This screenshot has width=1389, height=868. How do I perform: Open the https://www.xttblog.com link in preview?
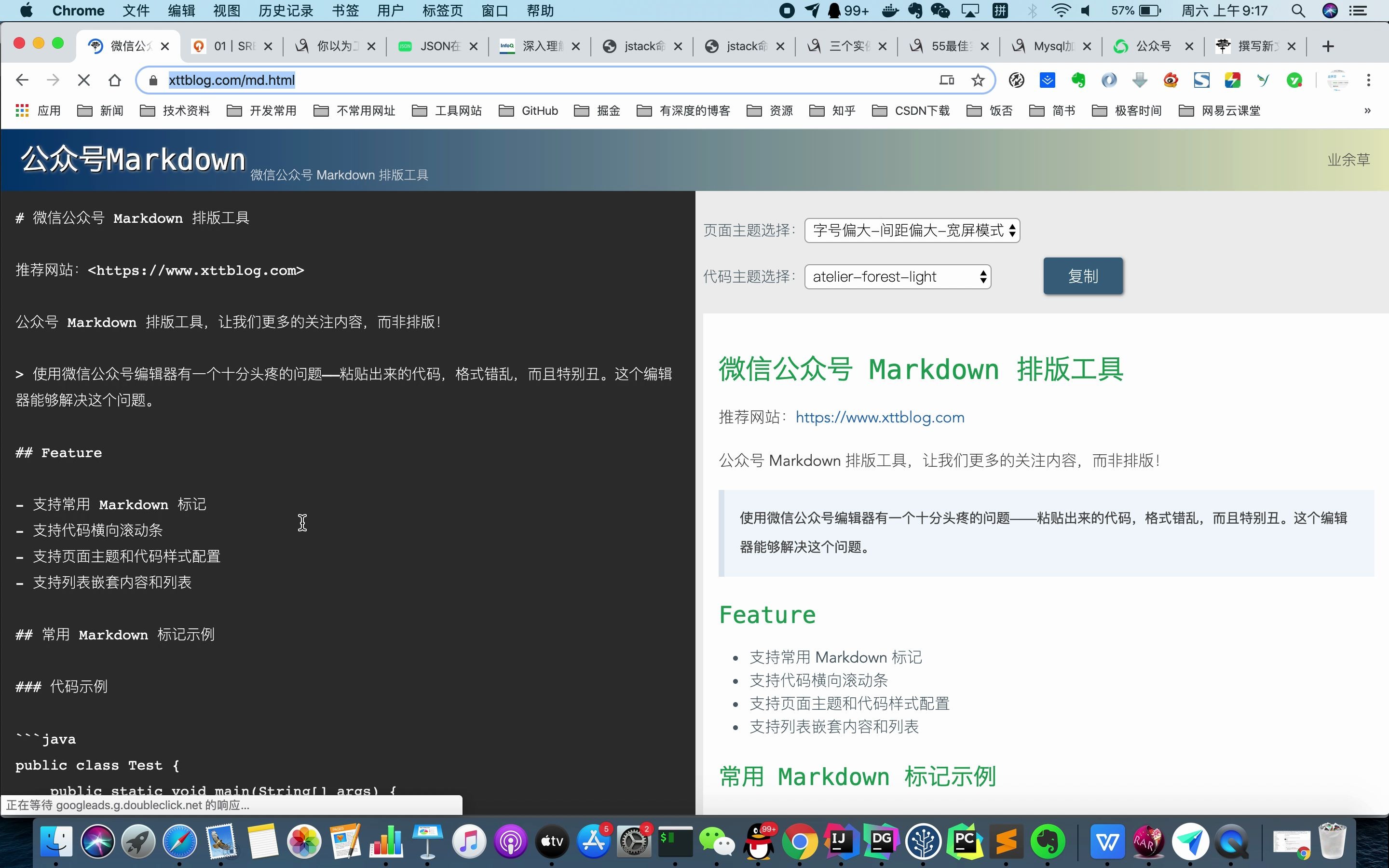click(880, 417)
